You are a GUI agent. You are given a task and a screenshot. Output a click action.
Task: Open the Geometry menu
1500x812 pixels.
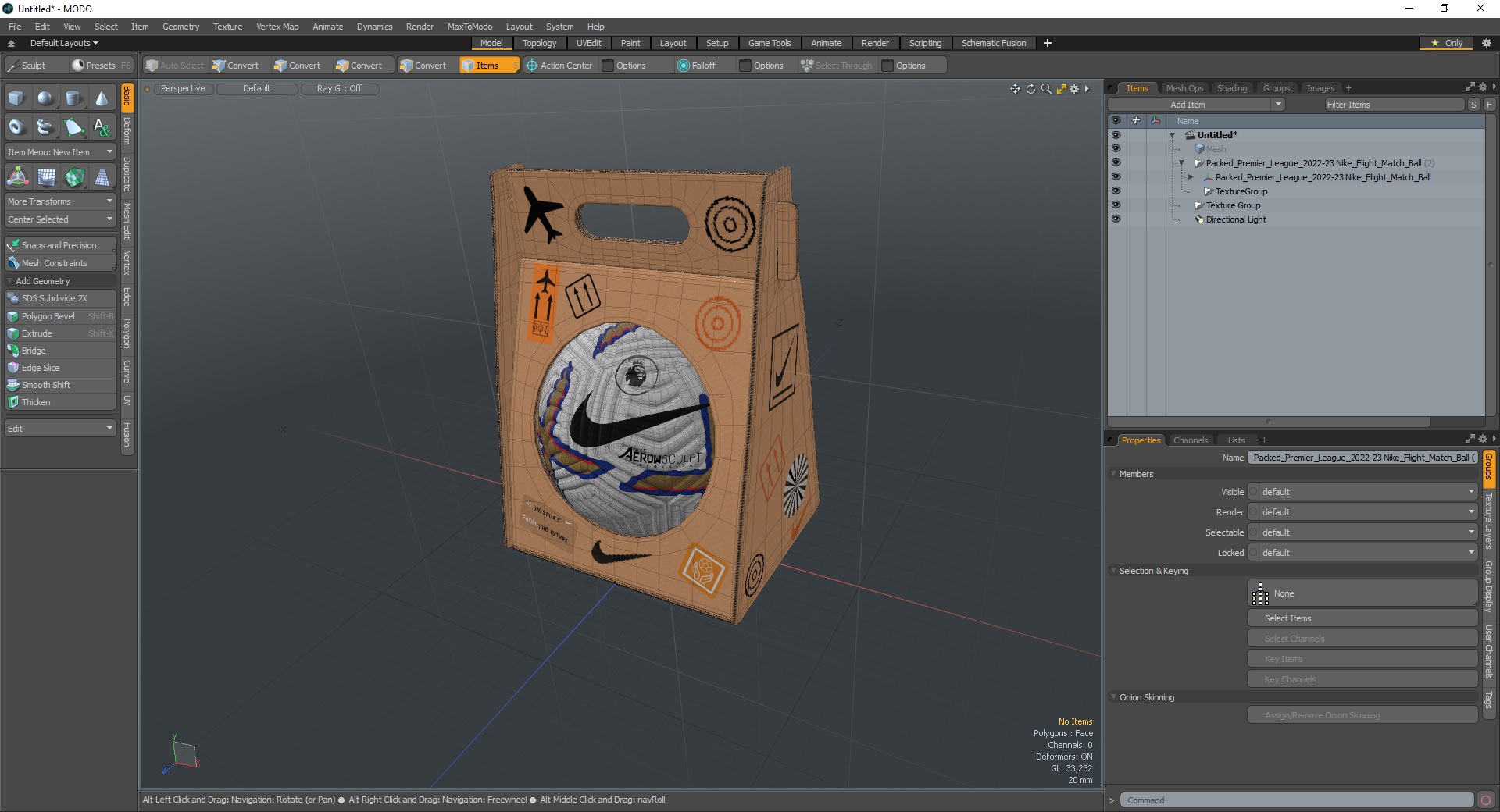point(180,27)
